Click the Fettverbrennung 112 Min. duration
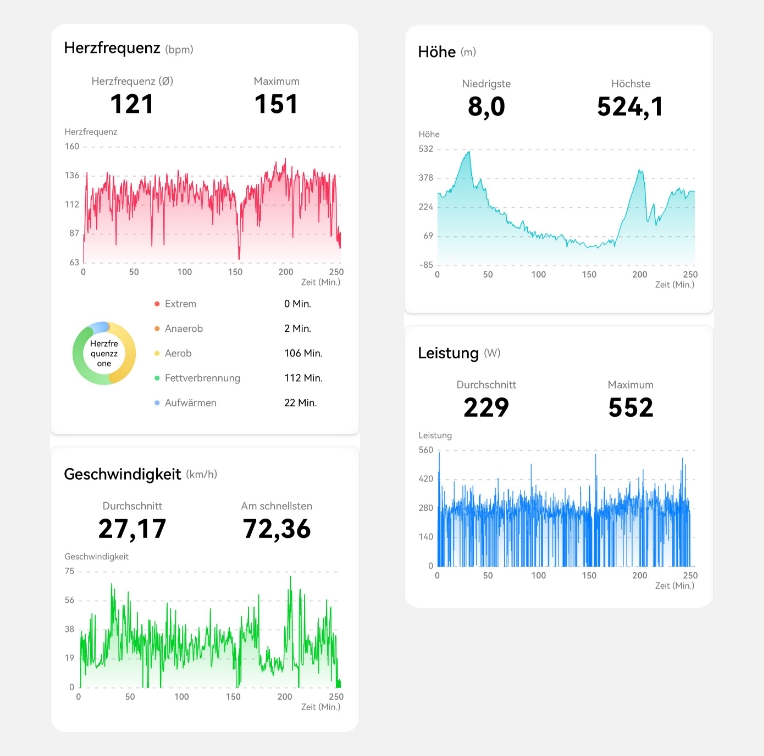The height and width of the screenshot is (756, 764). coord(303,378)
